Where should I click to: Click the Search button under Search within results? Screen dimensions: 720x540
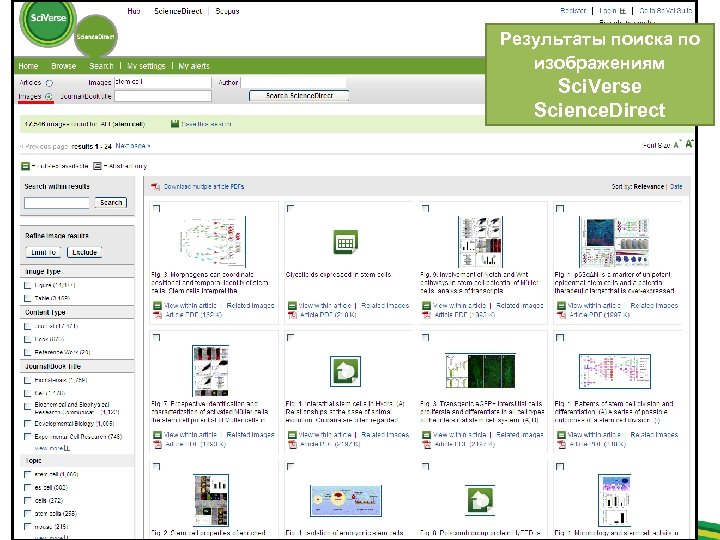coord(111,202)
